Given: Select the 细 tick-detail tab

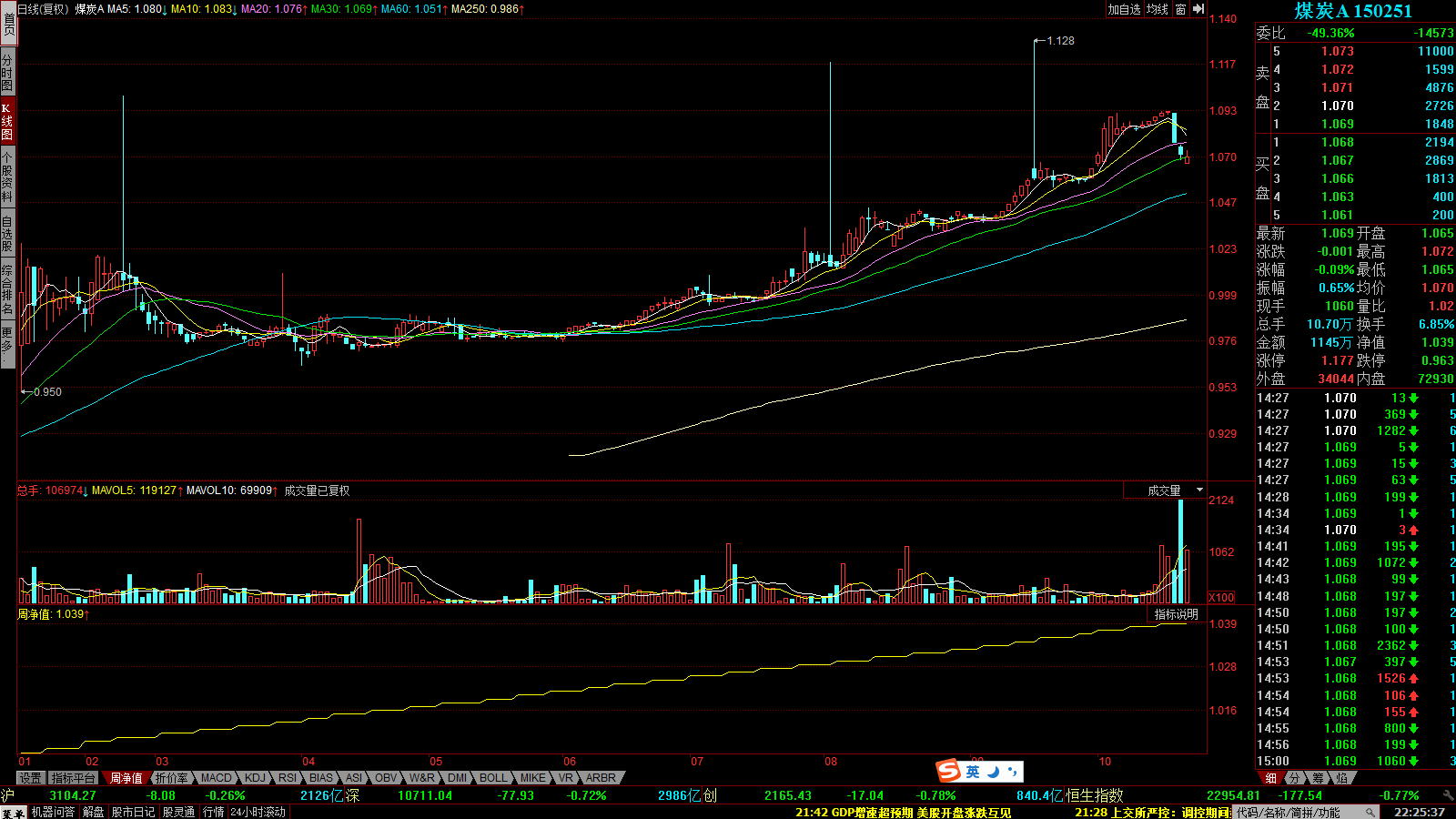Looking at the screenshot, I should click(1270, 778).
